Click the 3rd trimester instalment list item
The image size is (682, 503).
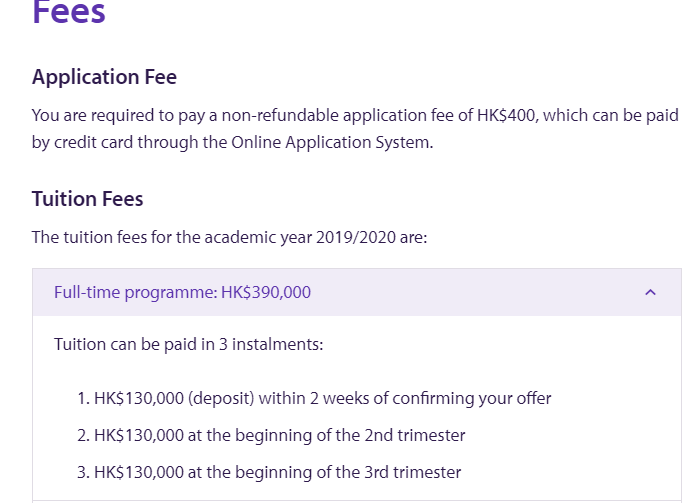pos(269,472)
